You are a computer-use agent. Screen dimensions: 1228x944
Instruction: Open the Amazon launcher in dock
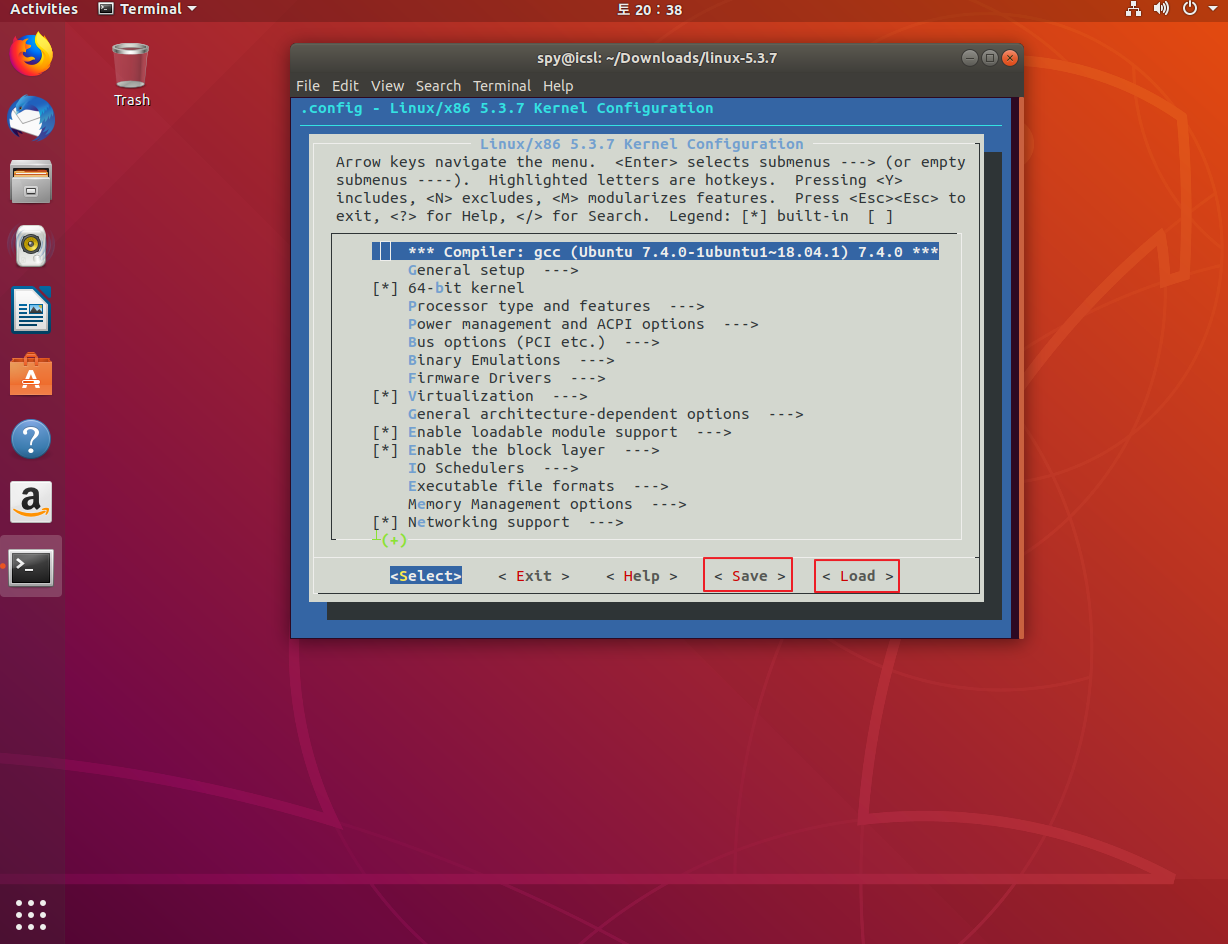click(x=31, y=502)
